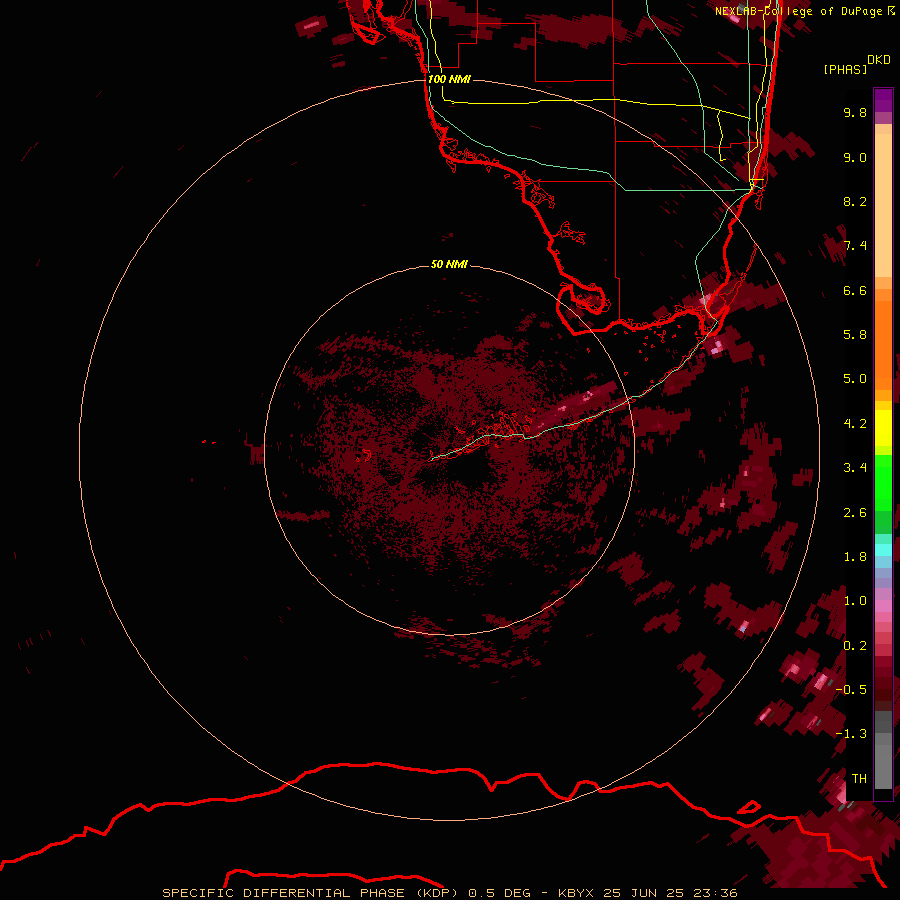Click the 8.2 scale label
The width and height of the screenshot is (900, 900).
(855, 201)
